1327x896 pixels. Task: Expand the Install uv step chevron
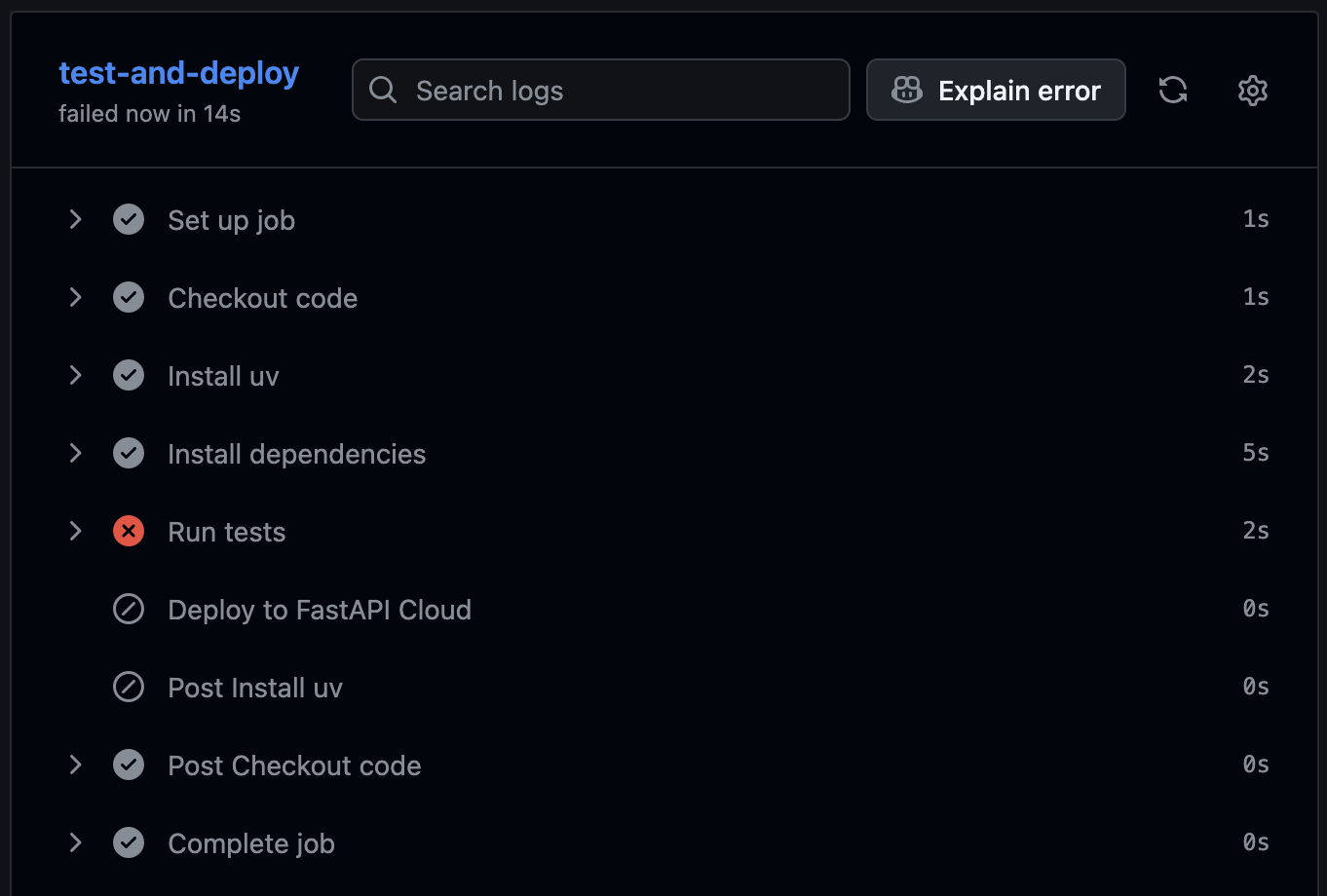(x=75, y=376)
